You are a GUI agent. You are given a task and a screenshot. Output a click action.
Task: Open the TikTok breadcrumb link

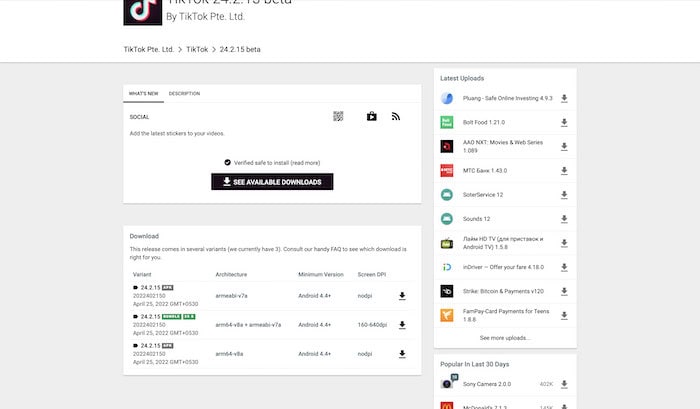pyautogui.click(x=197, y=50)
